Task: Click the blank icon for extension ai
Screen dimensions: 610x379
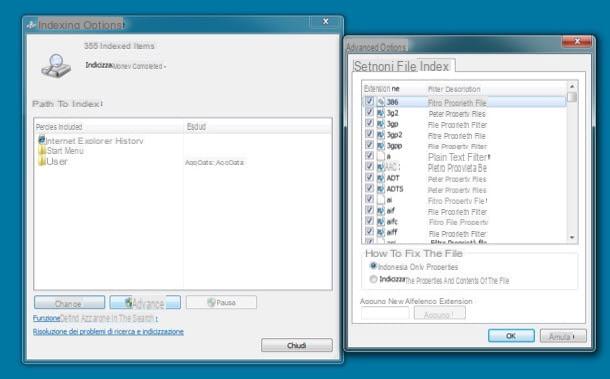Action: pos(380,200)
